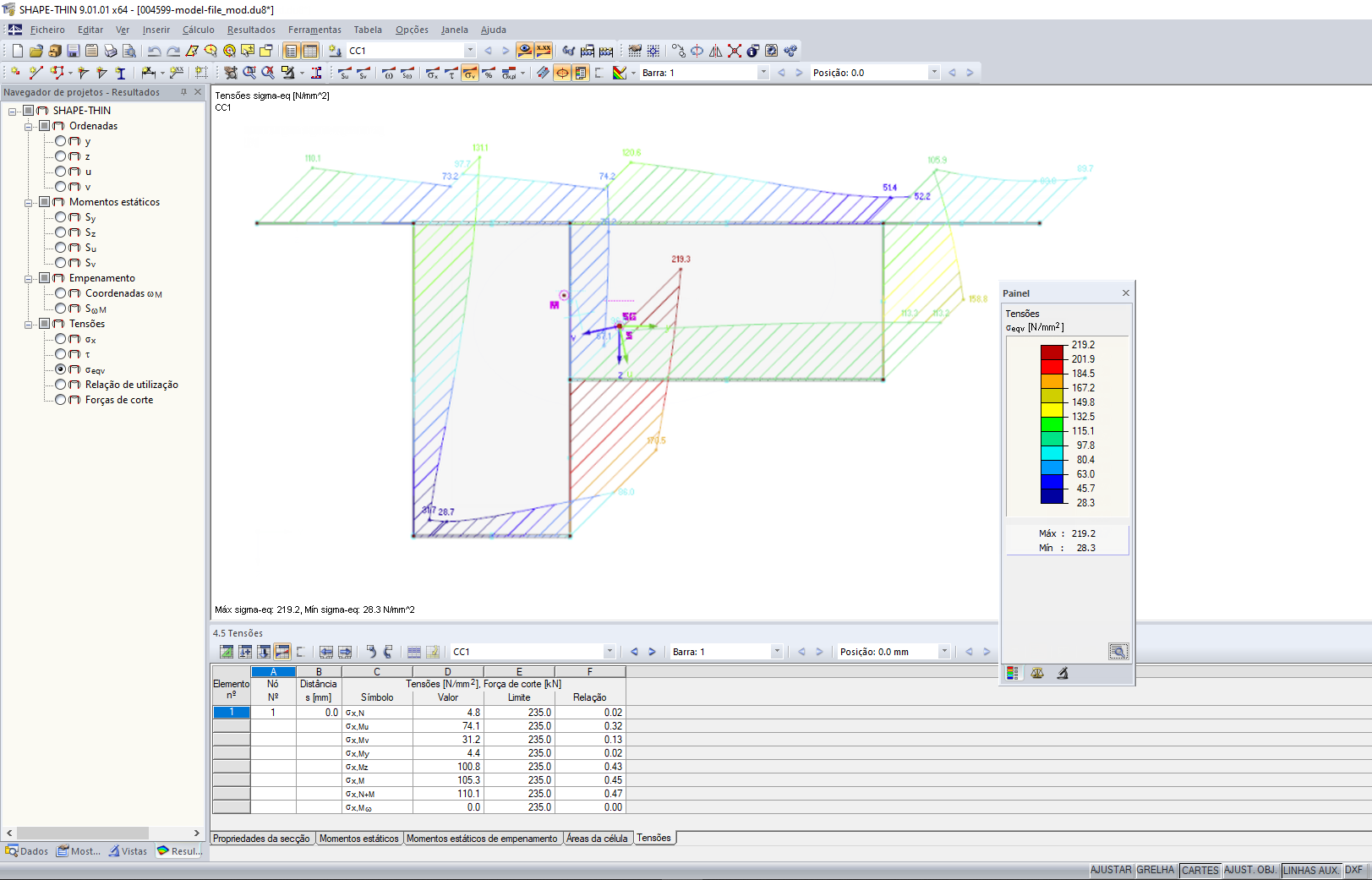The width and height of the screenshot is (1372, 880).
Task: Undo the last action
Action: point(154,51)
